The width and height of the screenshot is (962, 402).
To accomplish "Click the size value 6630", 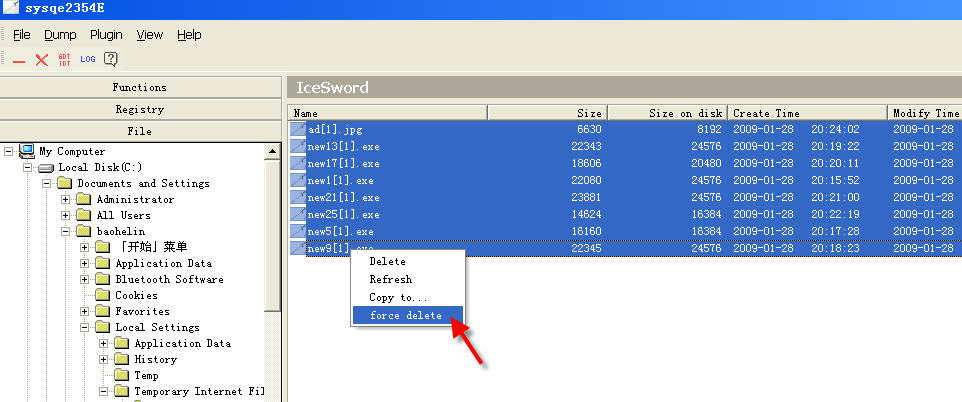I will point(589,129).
